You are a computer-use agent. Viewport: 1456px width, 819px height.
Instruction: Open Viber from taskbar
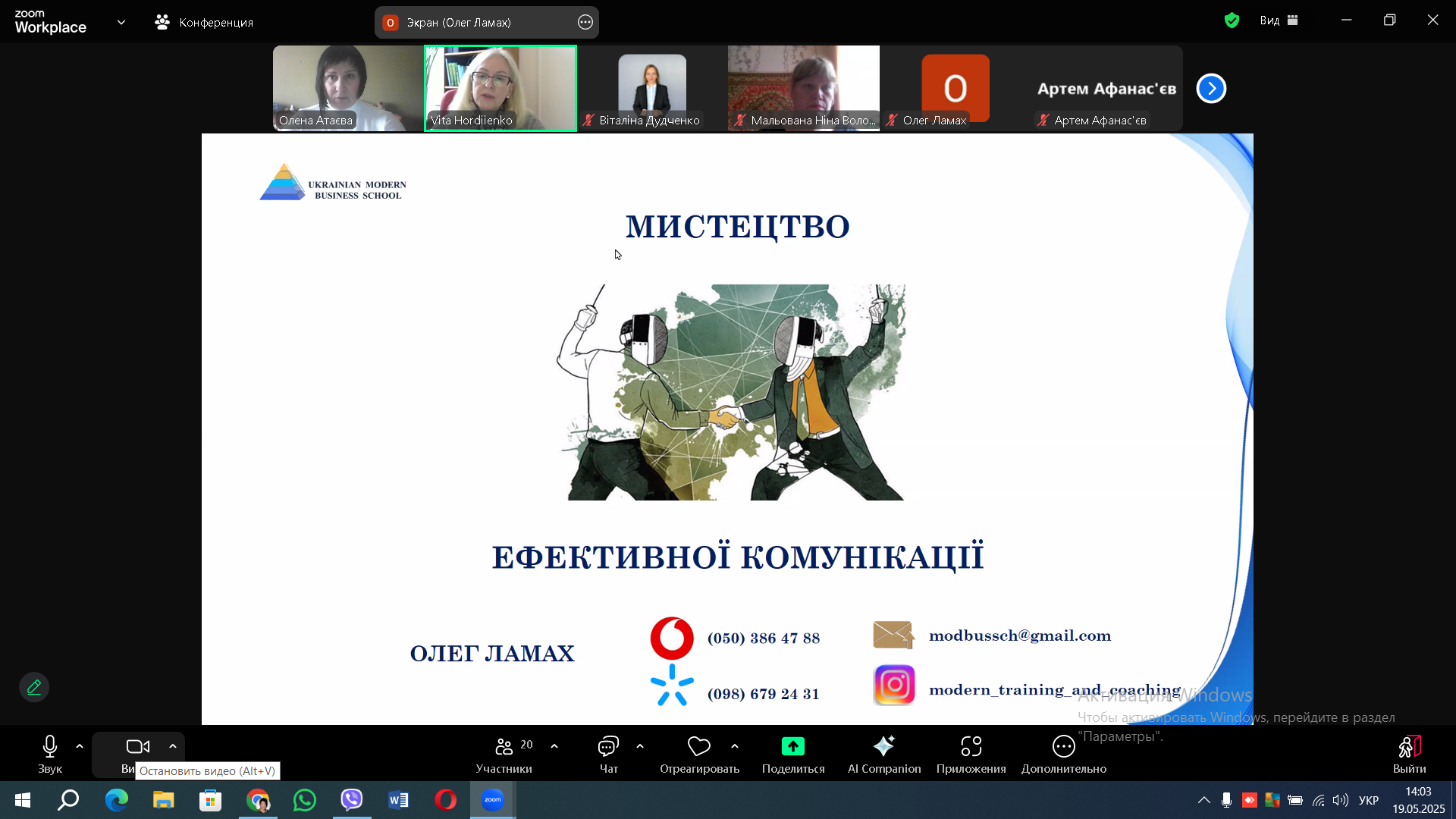352,800
